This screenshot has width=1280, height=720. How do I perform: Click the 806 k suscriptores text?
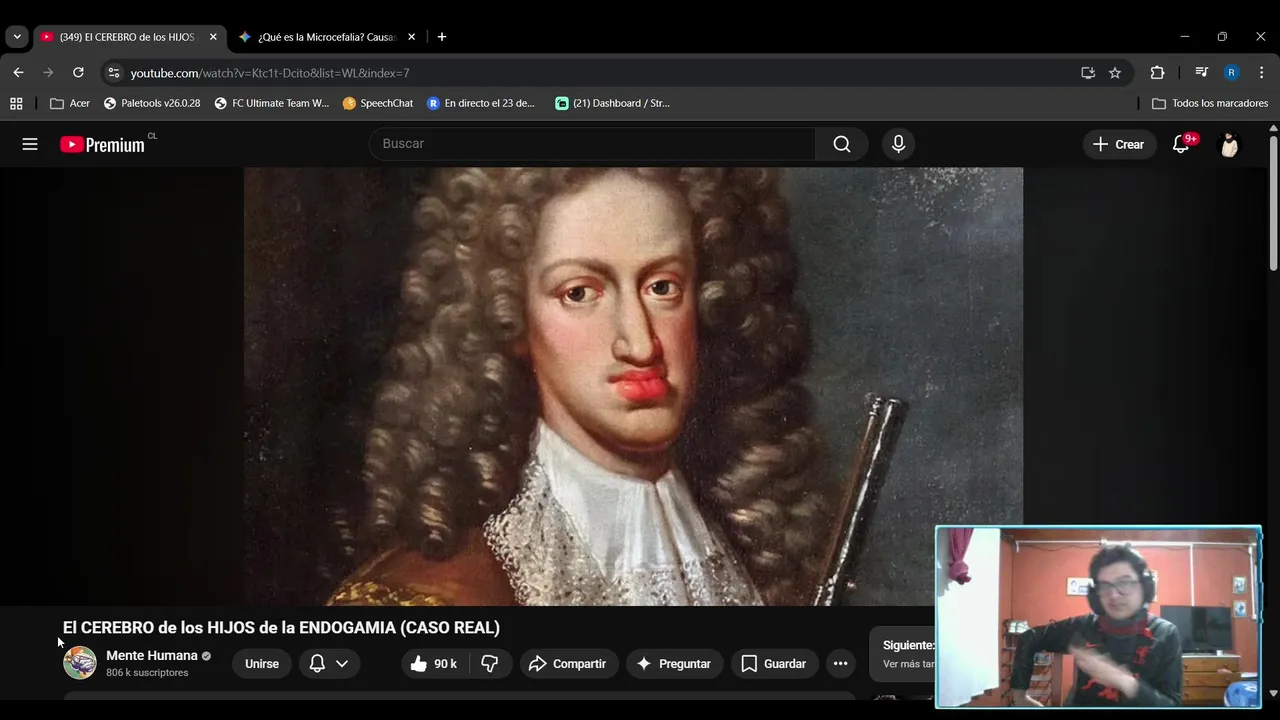[147, 673]
